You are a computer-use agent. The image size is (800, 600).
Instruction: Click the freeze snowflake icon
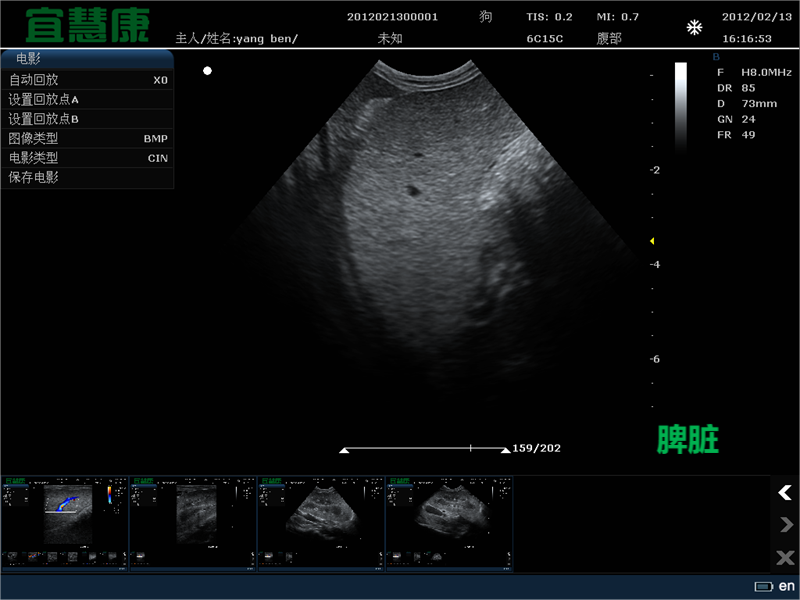click(694, 28)
